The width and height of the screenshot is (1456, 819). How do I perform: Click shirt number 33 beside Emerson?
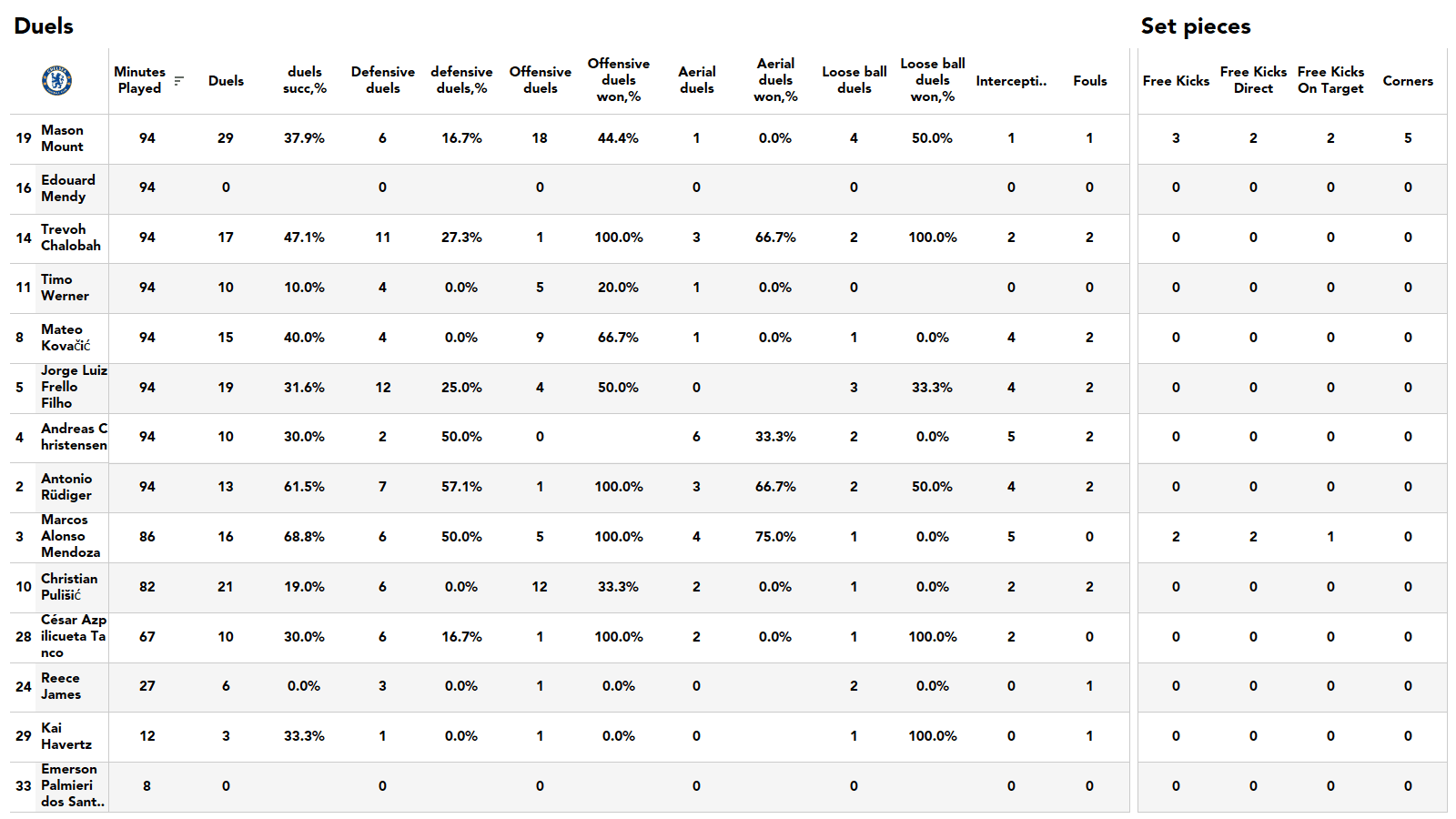[24, 786]
